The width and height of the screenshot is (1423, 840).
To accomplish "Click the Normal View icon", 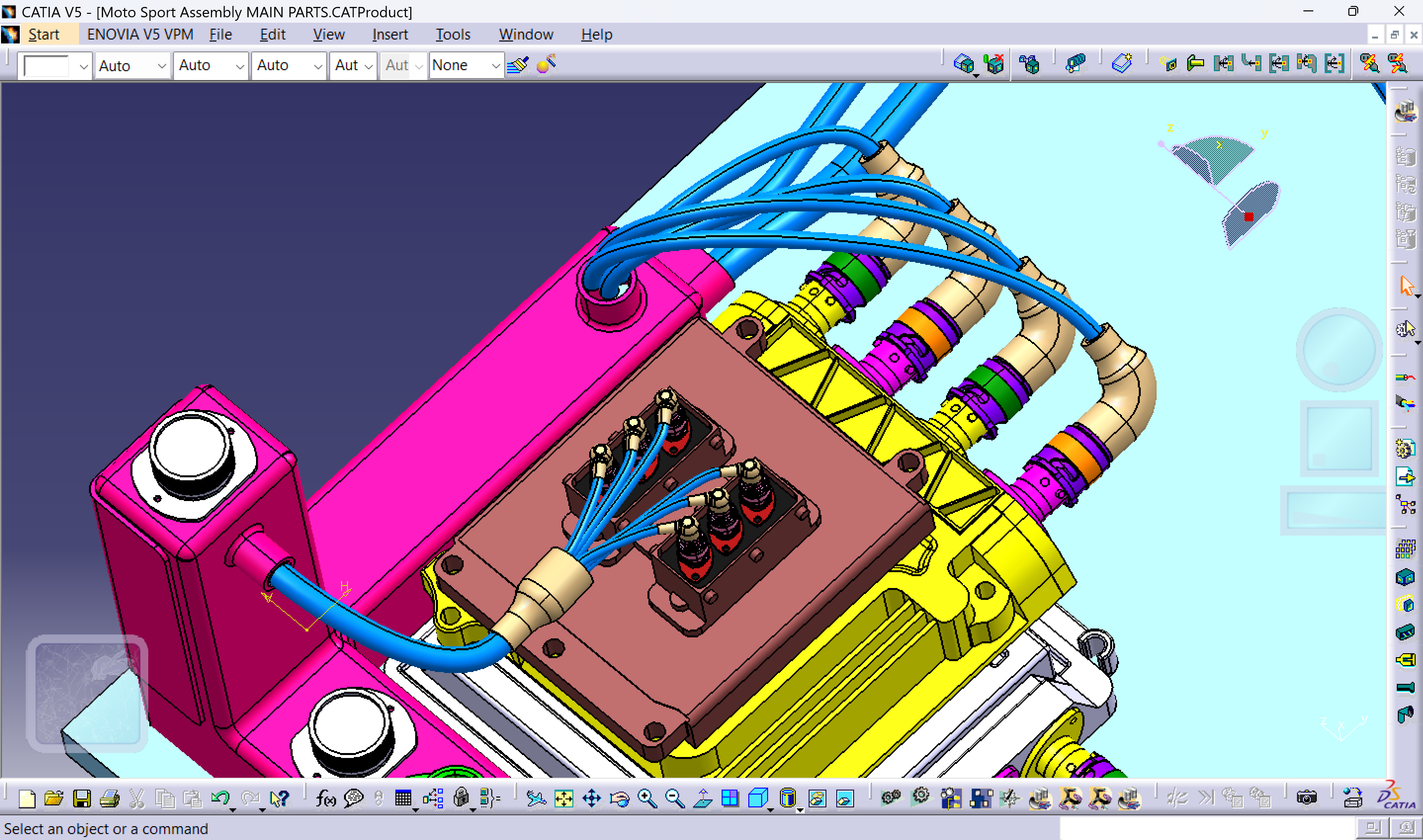I will (702, 798).
